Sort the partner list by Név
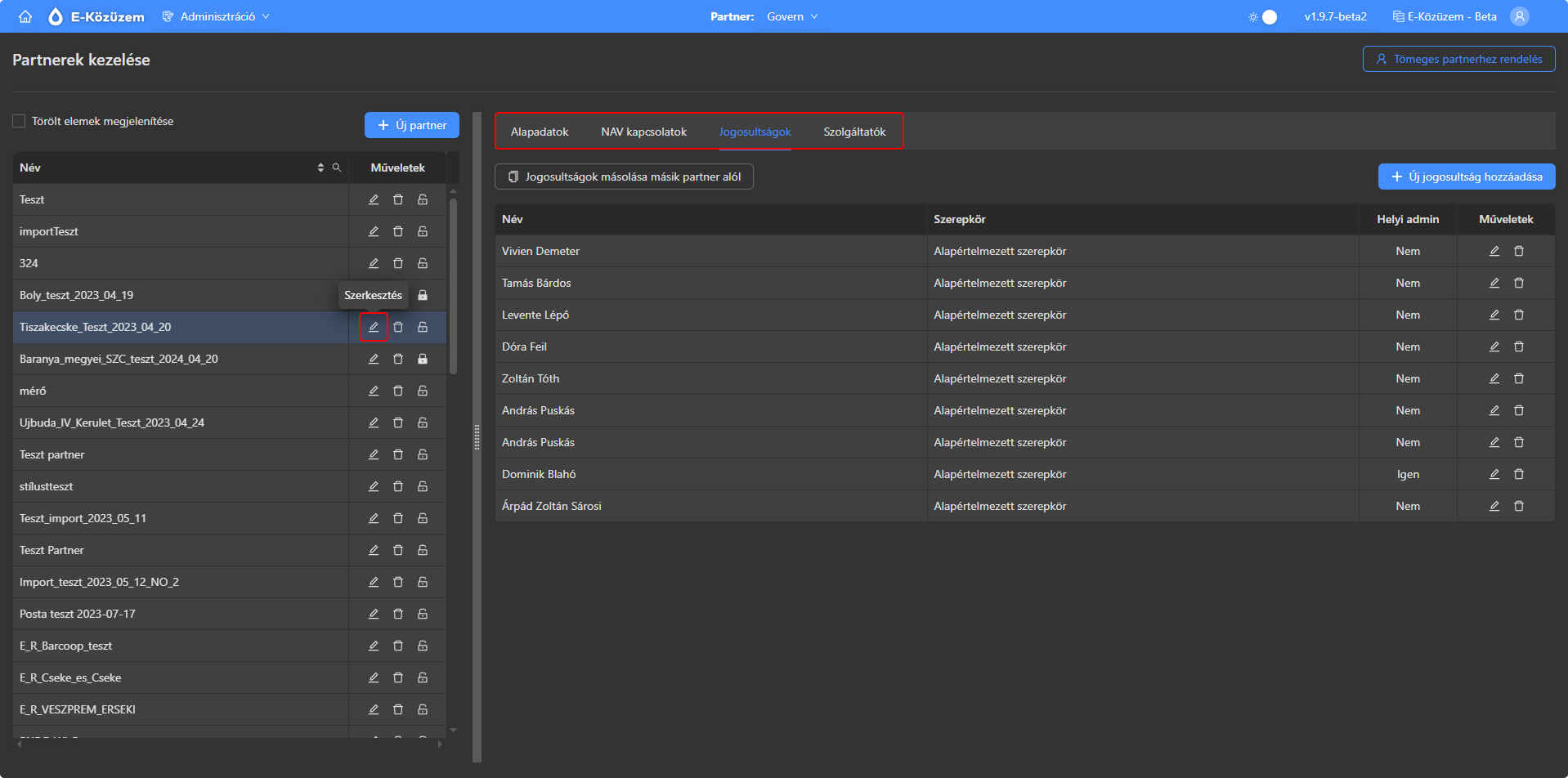The width and height of the screenshot is (1568, 778). coord(320,168)
